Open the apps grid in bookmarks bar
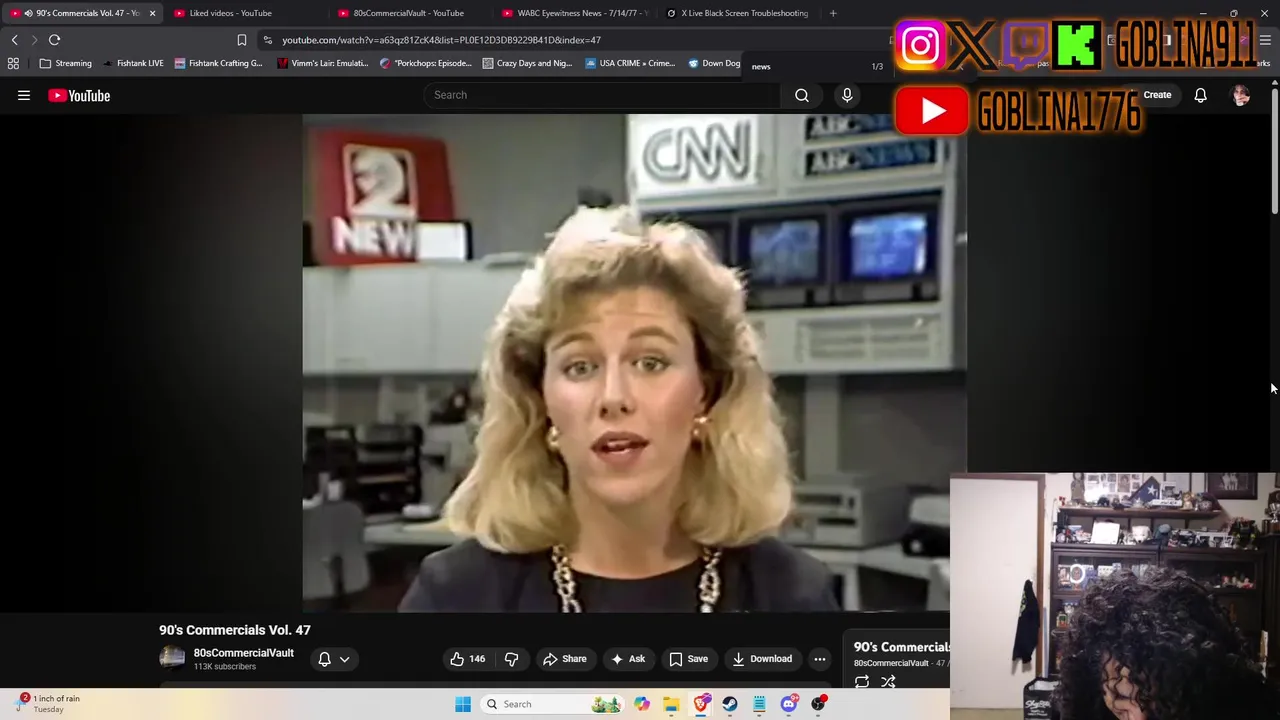The height and width of the screenshot is (720, 1280). point(13,63)
